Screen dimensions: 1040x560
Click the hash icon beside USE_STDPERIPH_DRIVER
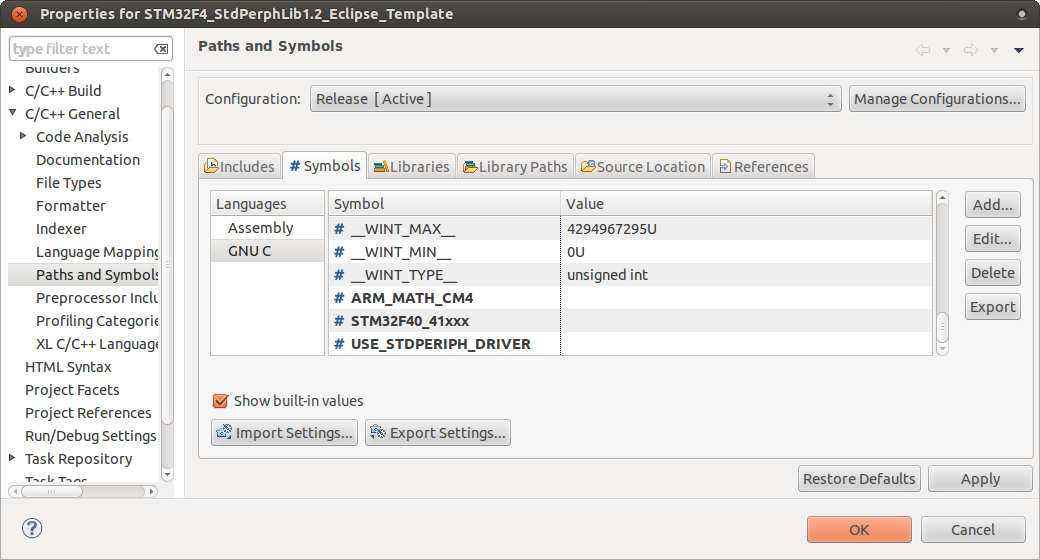click(x=339, y=344)
